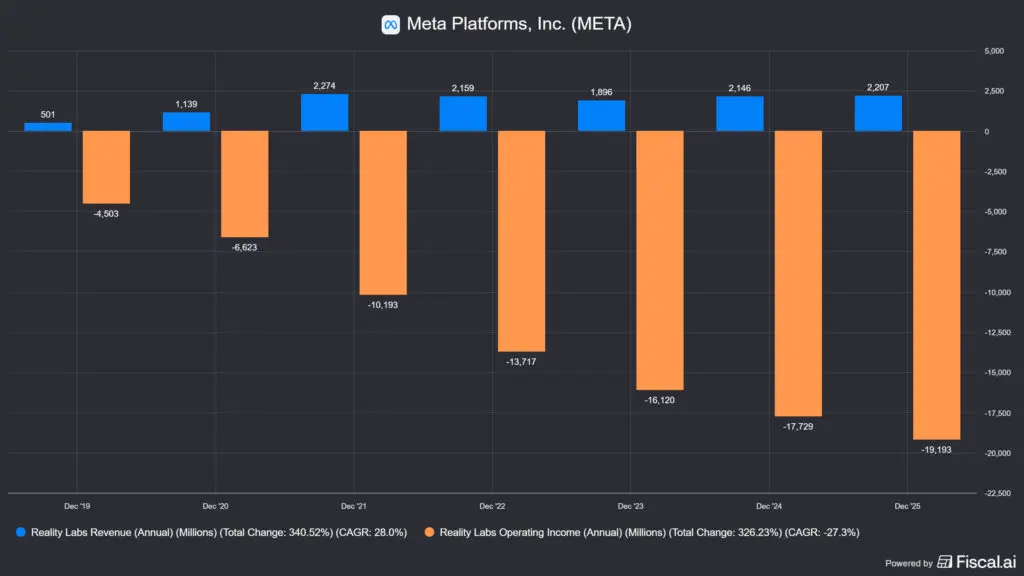The image size is (1024, 576).
Task: Select the orange -16,120 bar for Dec '23
Action: click(x=659, y=260)
